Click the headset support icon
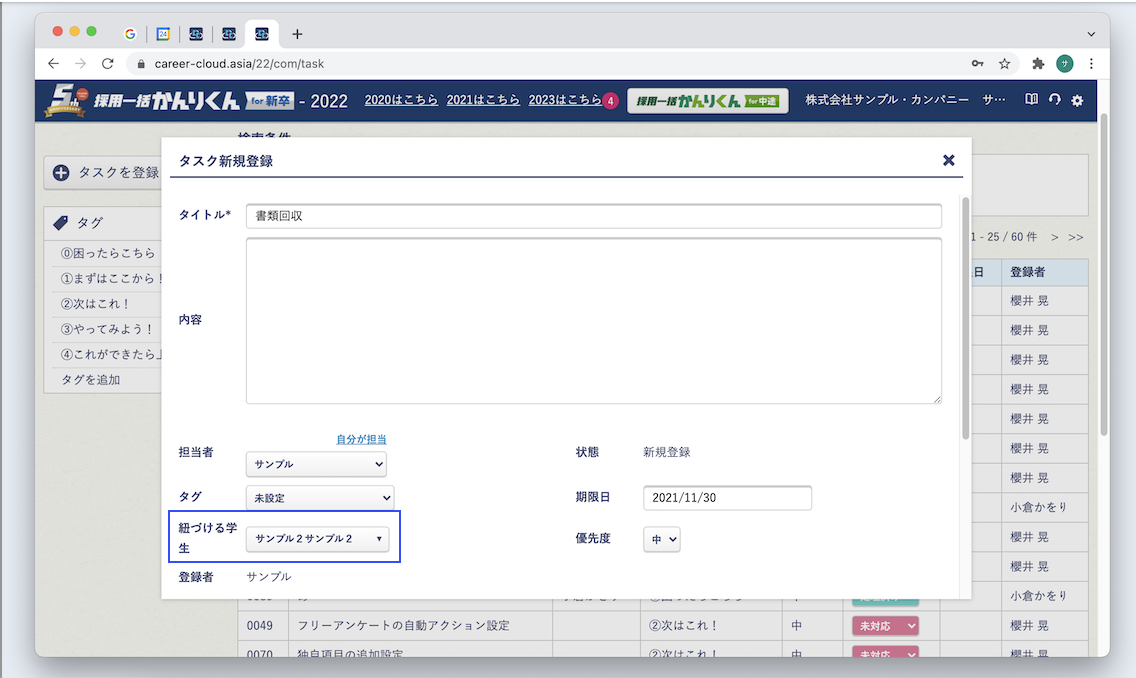Image resolution: width=1136 pixels, height=678 pixels. pyautogui.click(x=1054, y=100)
